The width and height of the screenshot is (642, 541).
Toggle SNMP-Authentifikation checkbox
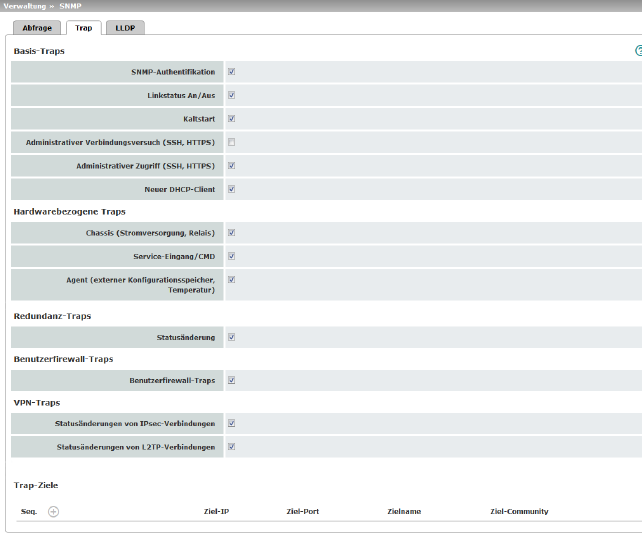(231, 72)
